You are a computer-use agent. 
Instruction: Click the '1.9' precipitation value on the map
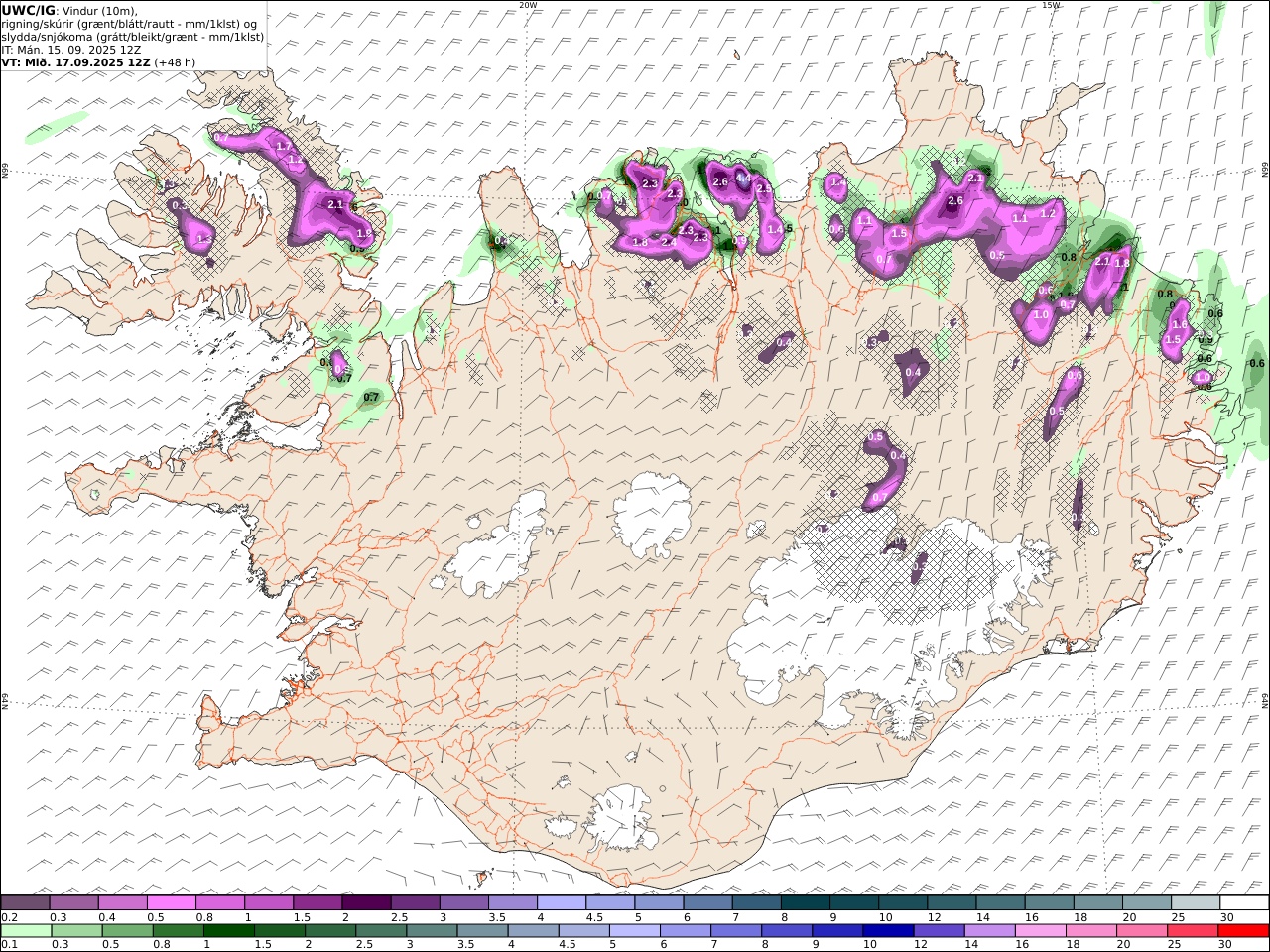pos(363,234)
